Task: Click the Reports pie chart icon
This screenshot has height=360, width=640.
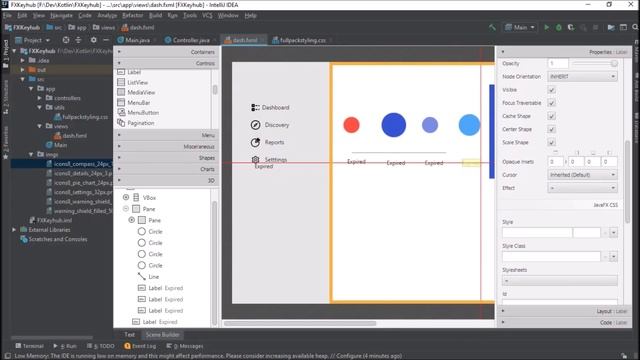Action: 255,142
